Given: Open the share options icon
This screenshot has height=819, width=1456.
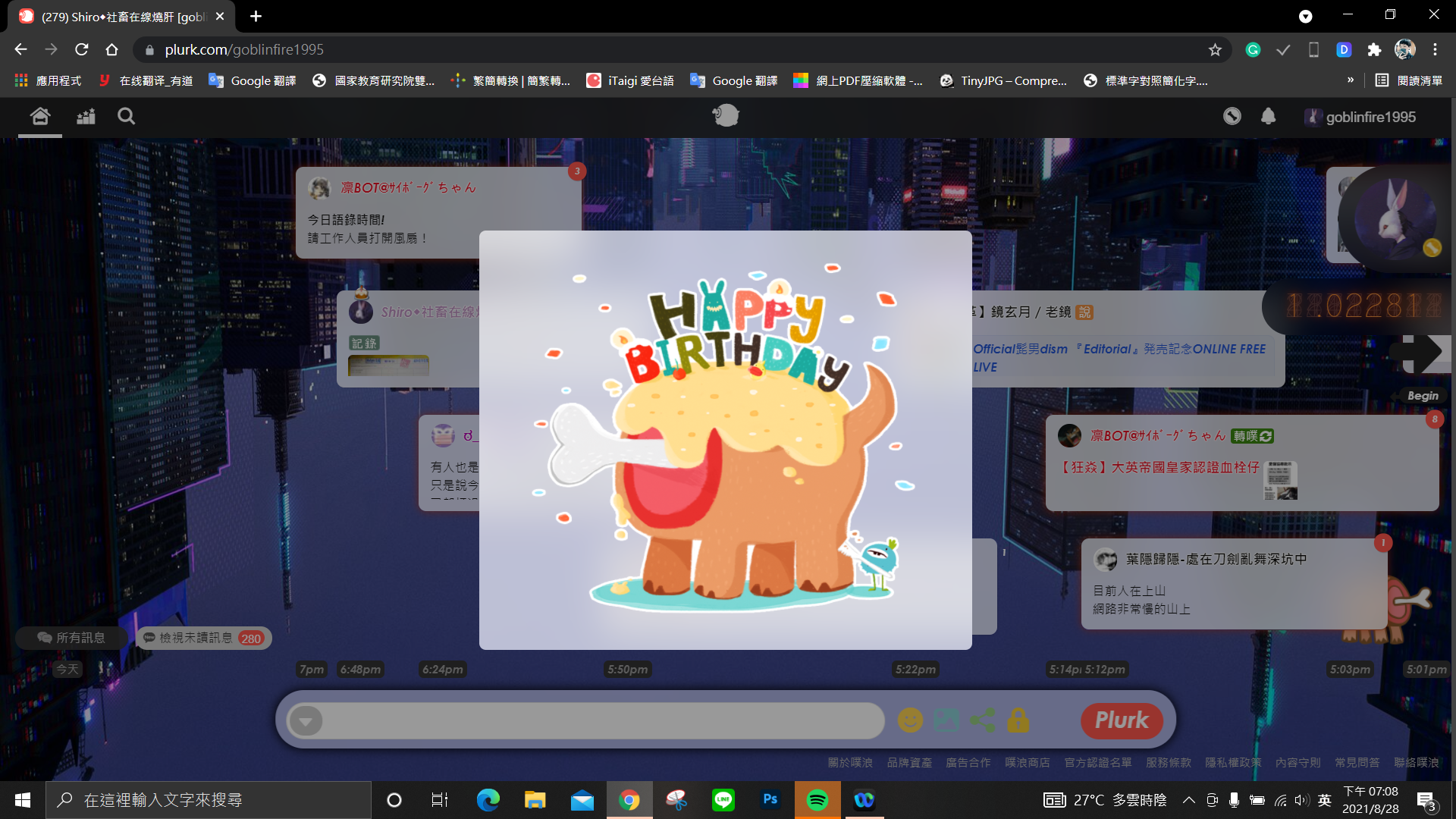Looking at the screenshot, I should (982, 720).
